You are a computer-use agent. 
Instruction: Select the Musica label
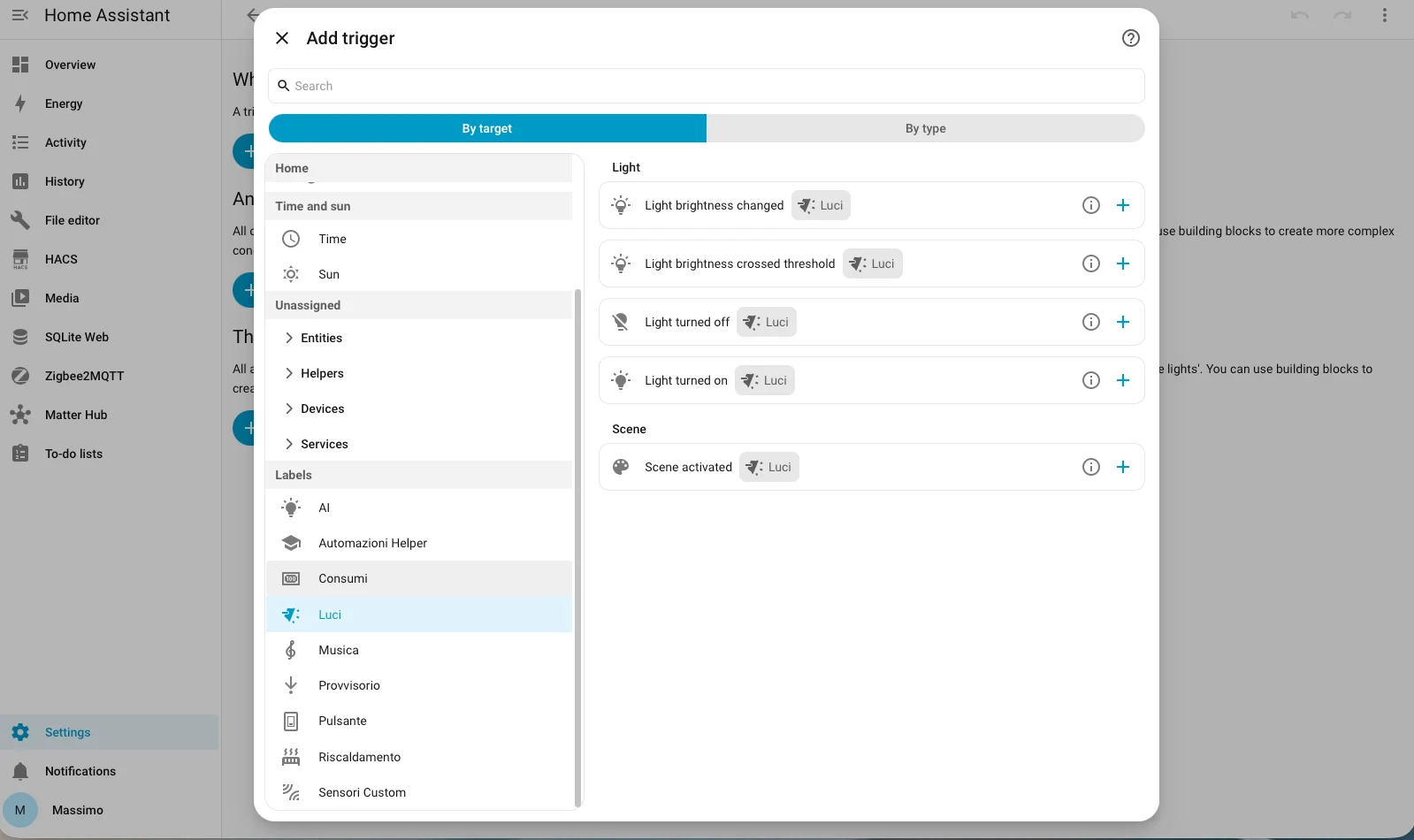(419, 650)
